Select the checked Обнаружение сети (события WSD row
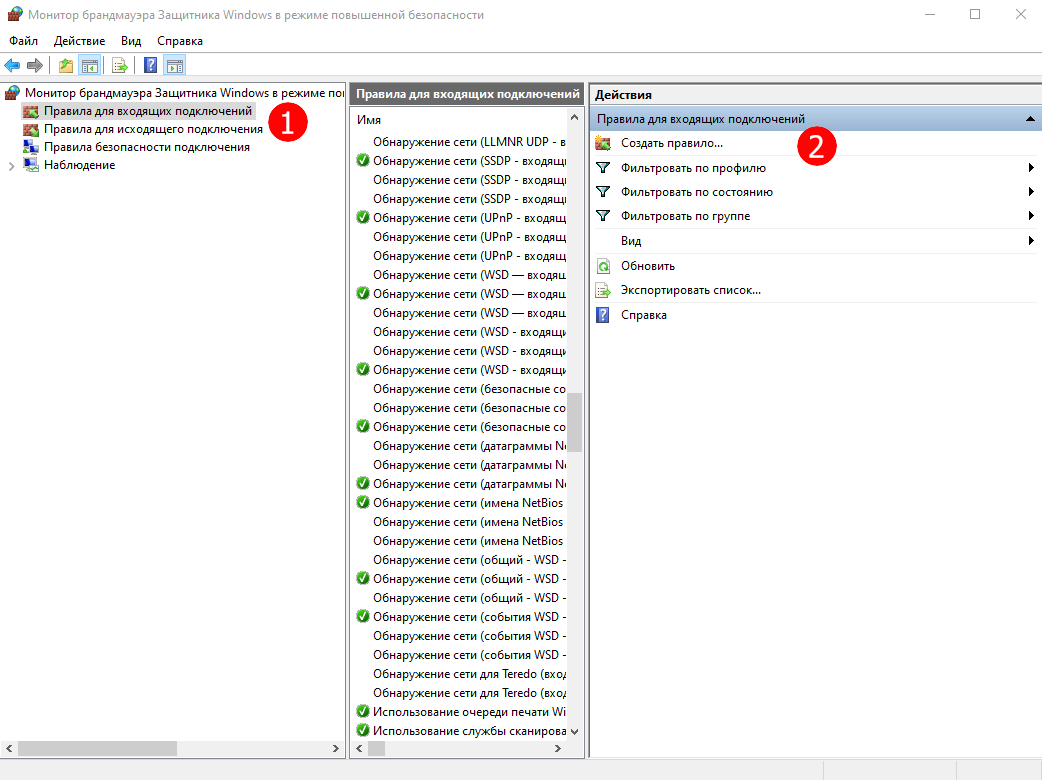The image size is (1042, 780). (x=459, y=617)
